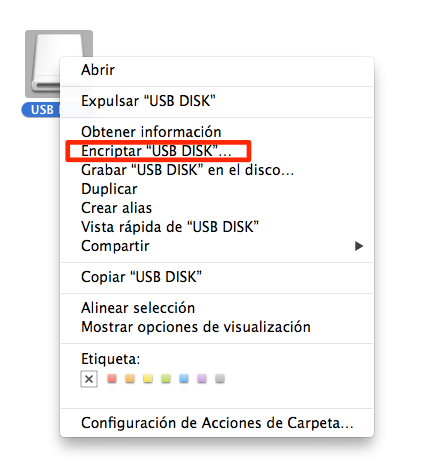Apply the gray label color
Image resolution: width=421 pixels, height=463 pixels.
pyautogui.click(x=220, y=379)
